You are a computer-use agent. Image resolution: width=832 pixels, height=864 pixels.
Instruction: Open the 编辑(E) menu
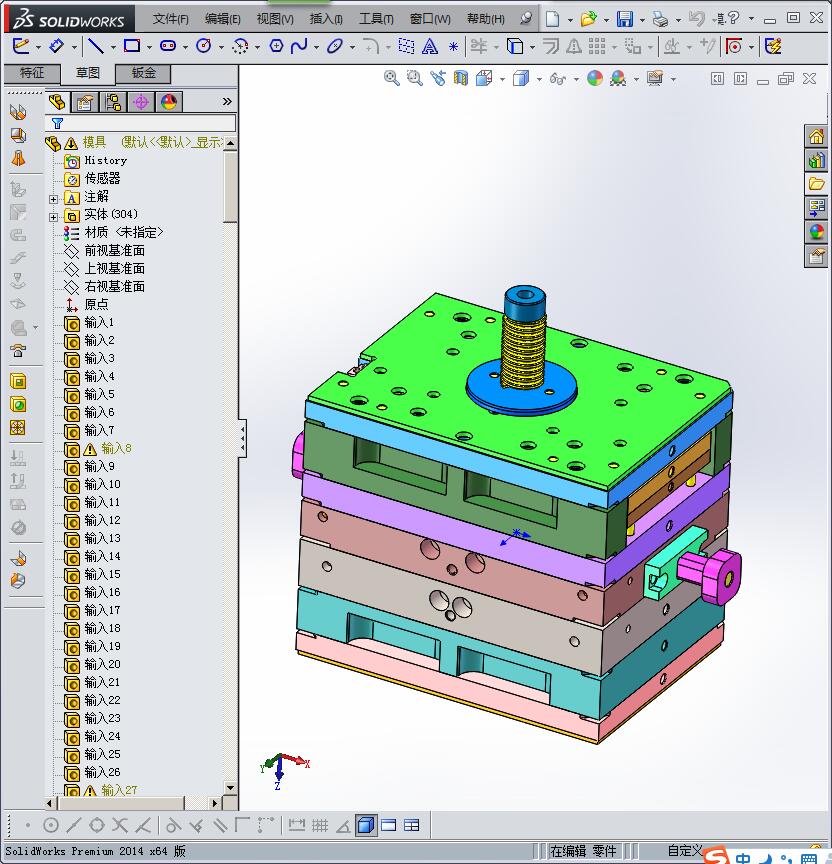[x=223, y=19]
